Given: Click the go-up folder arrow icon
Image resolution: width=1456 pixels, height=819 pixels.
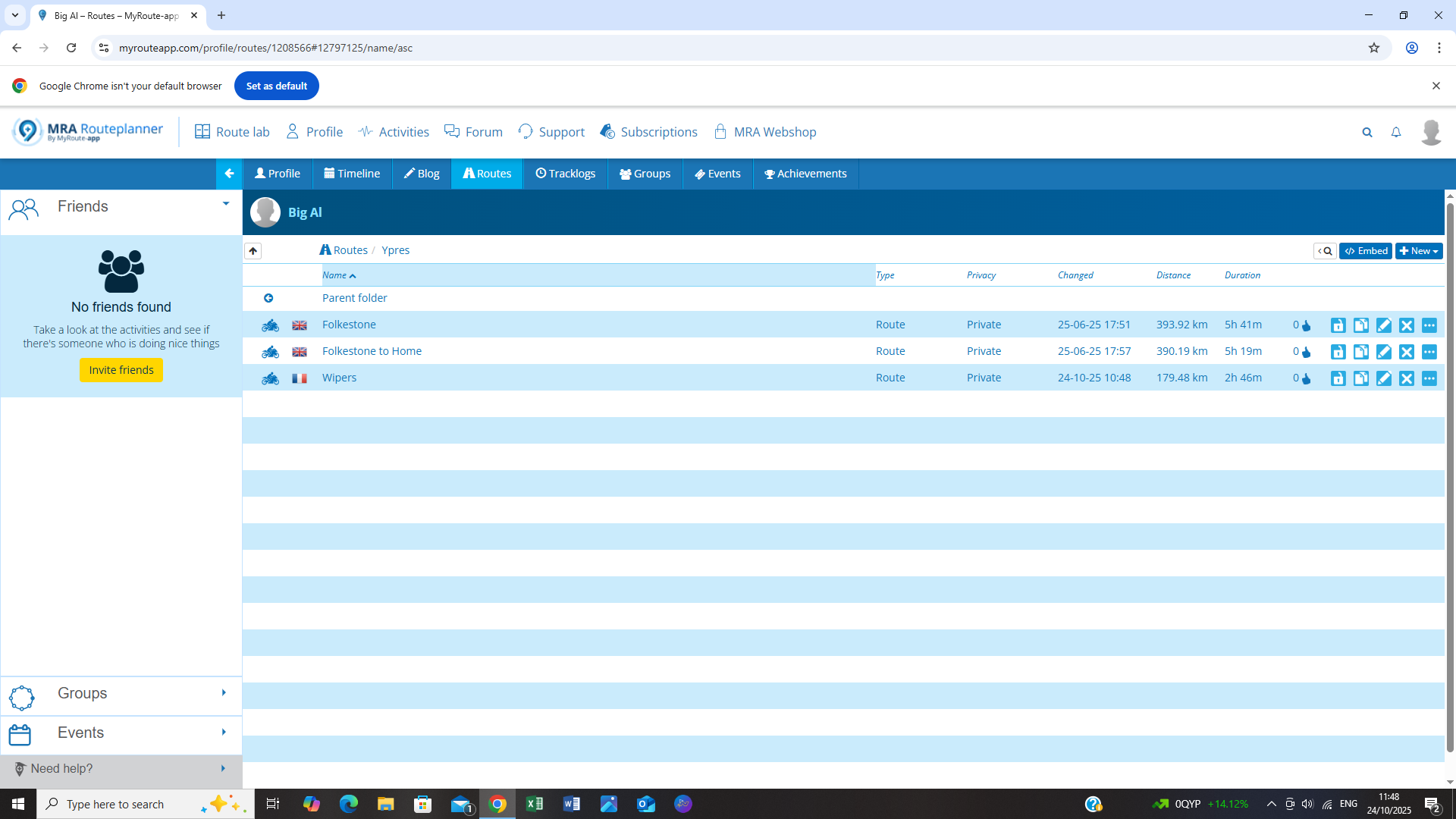Looking at the screenshot, I should 253,250.
